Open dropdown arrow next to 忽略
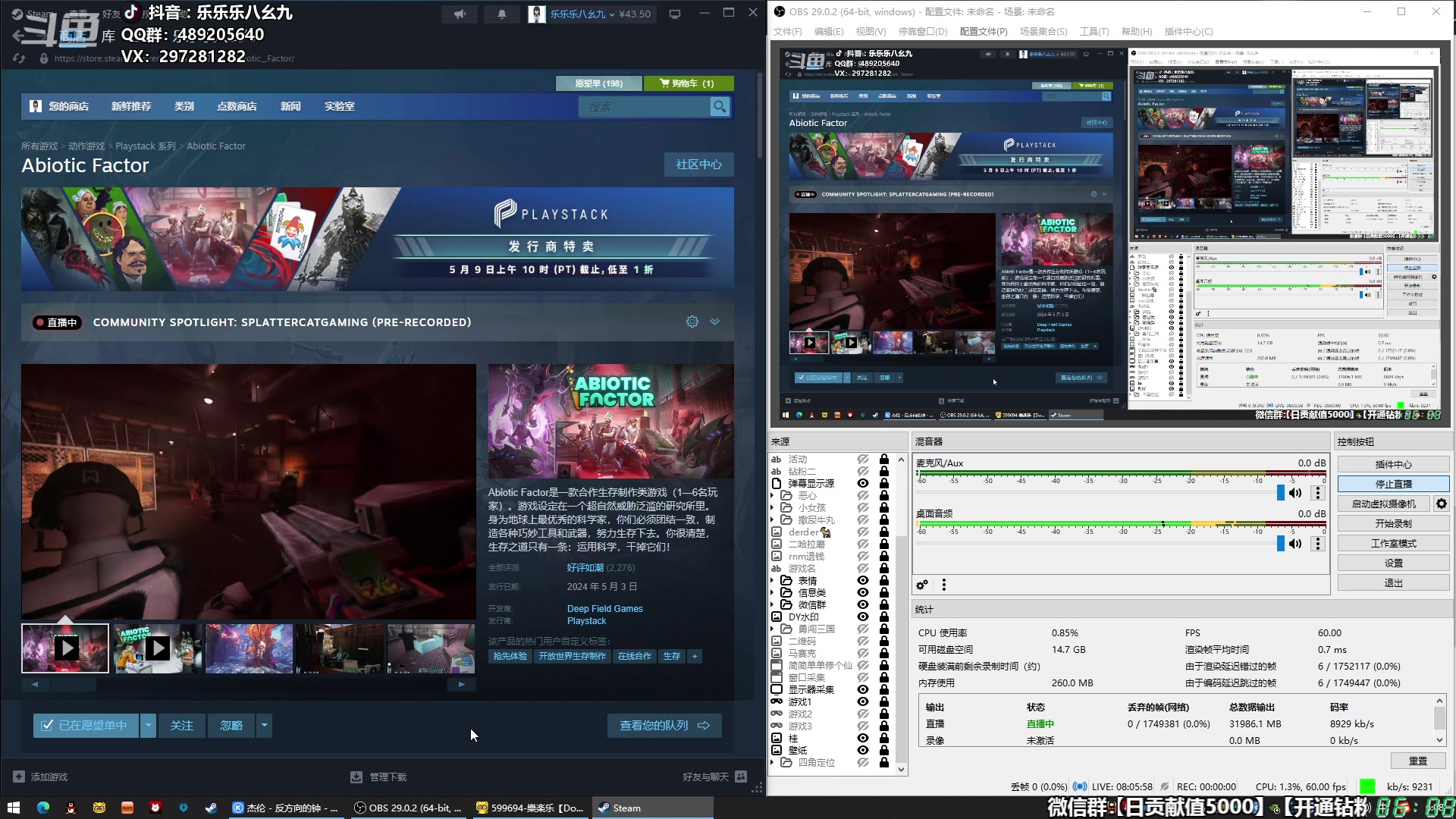 pos(264,726)
